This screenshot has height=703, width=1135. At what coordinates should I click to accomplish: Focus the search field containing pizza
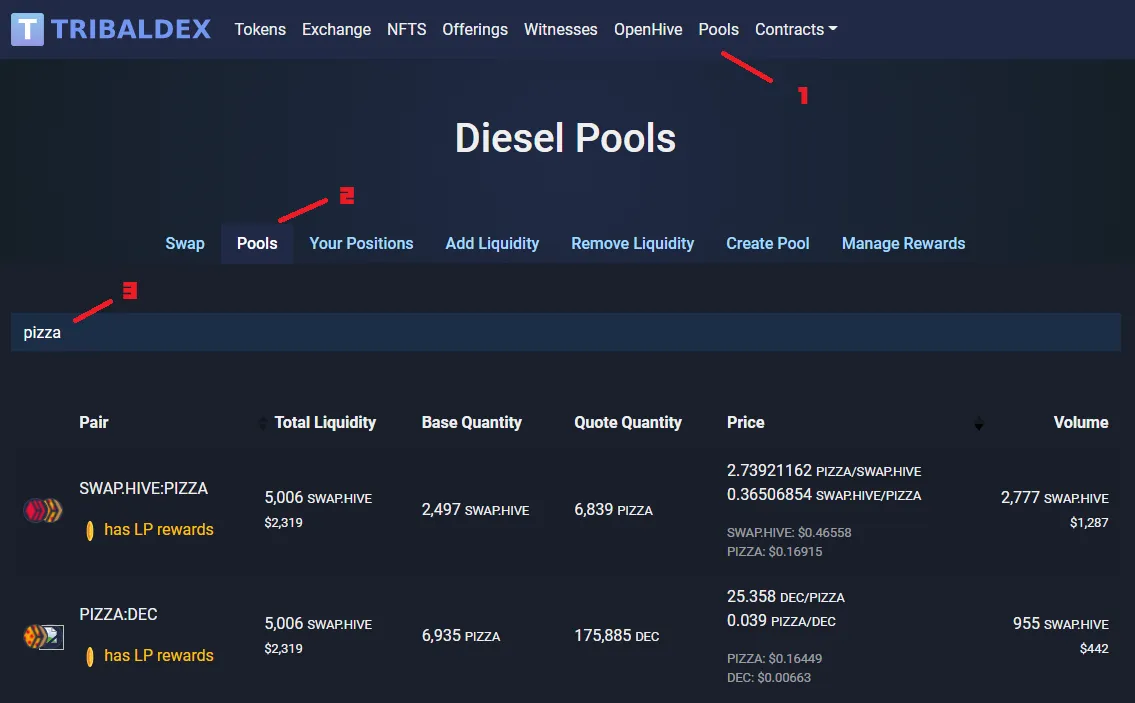[566, 332]
